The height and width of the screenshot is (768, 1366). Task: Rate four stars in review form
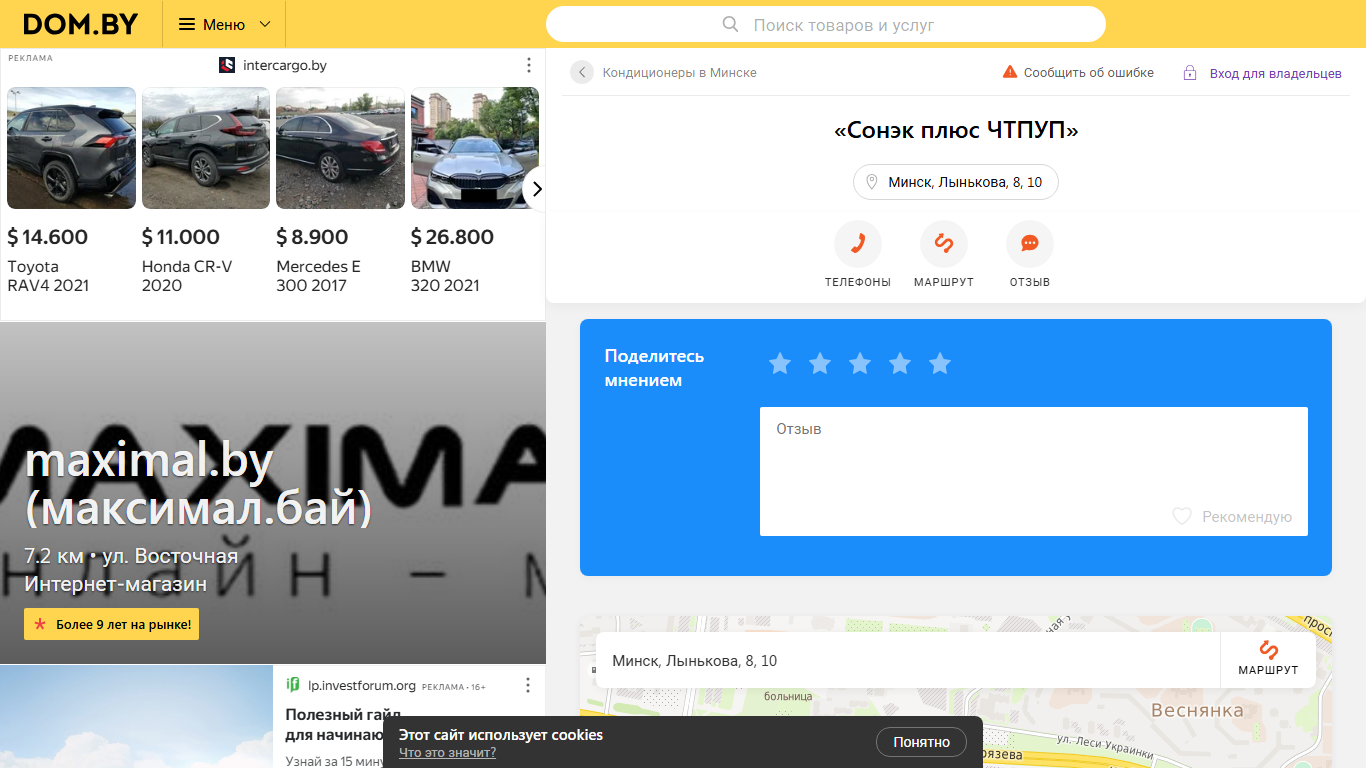pyautogui.click(x=900, y=364)
